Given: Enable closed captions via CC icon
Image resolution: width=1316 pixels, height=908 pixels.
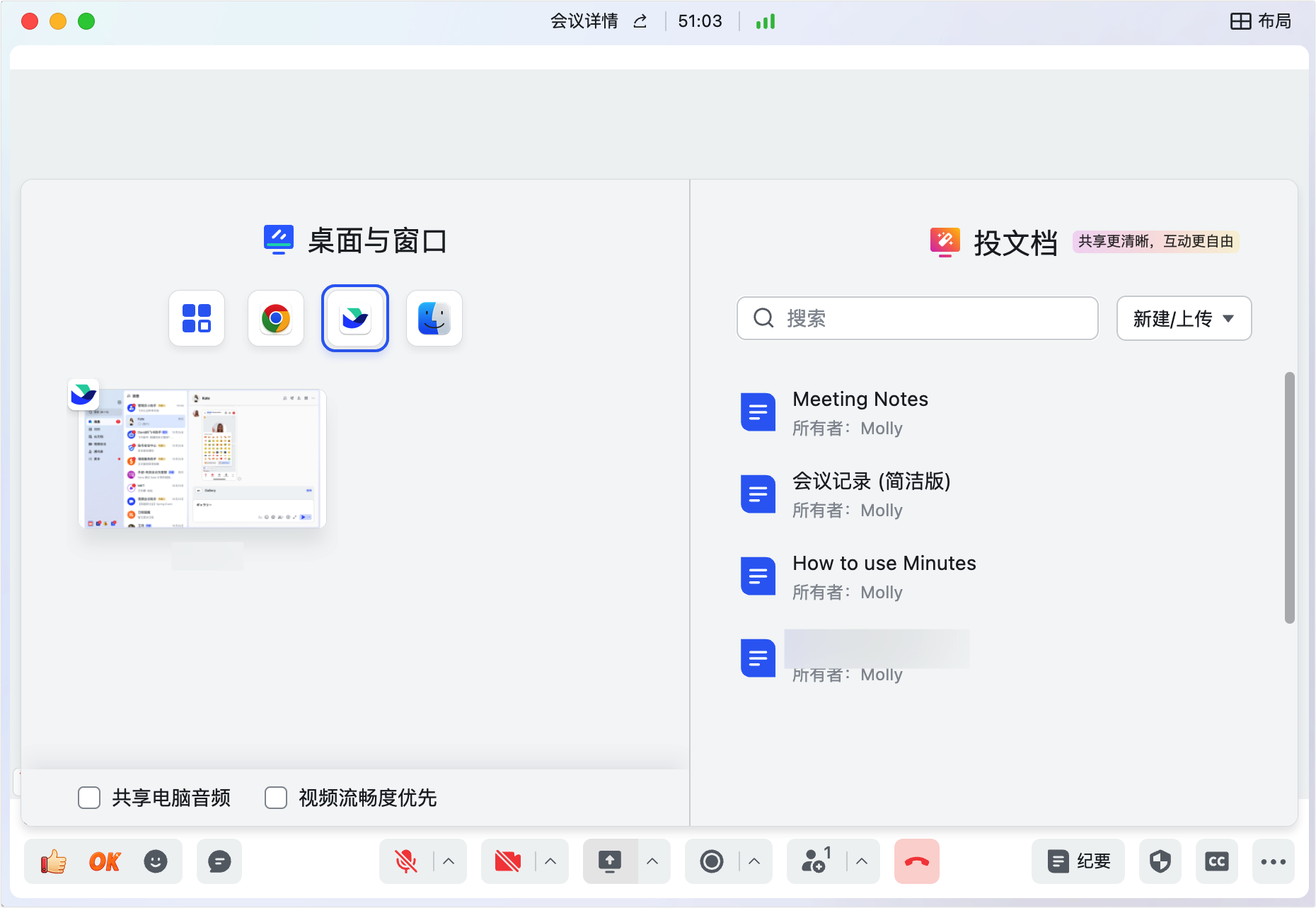Looking at the screenshot, I should pyautogui.click(x=1217, y=861).
